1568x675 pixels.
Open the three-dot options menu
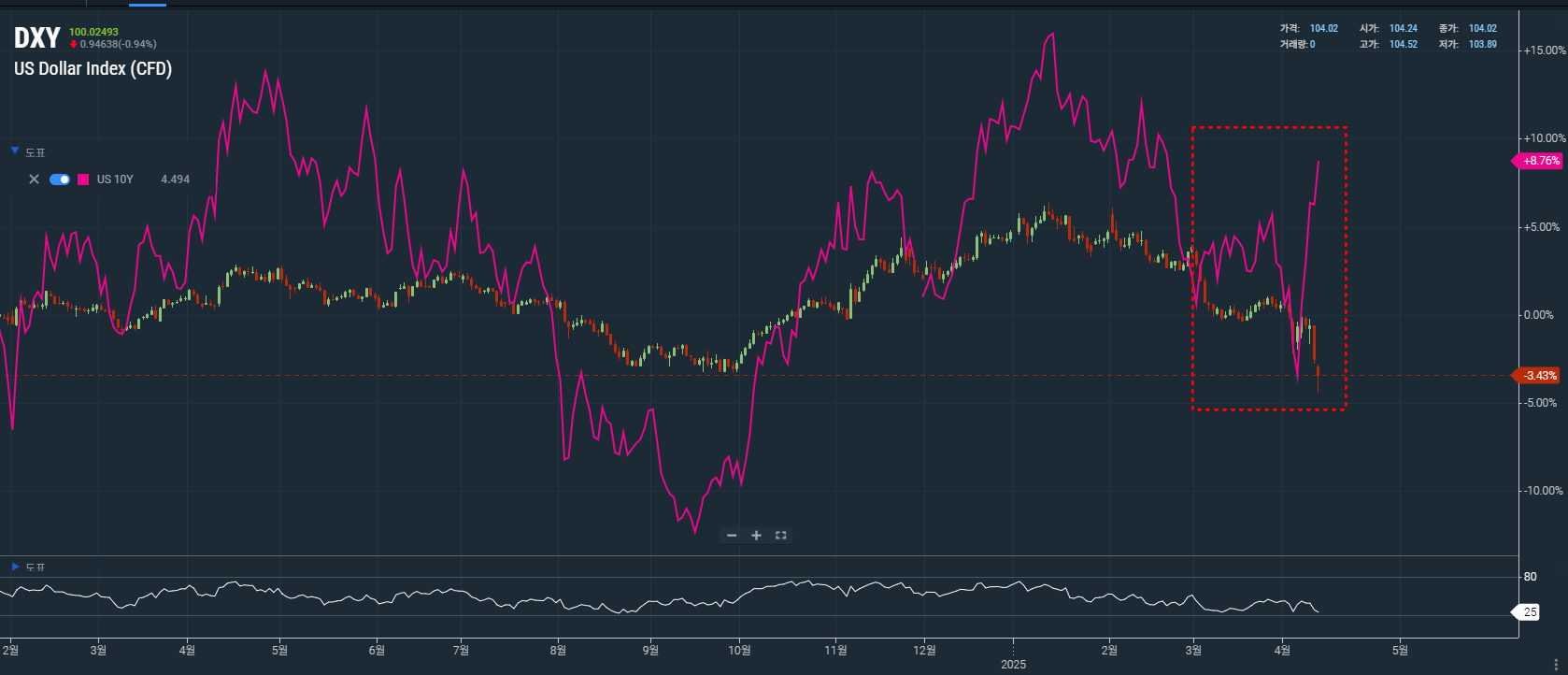click(1555, 665)
